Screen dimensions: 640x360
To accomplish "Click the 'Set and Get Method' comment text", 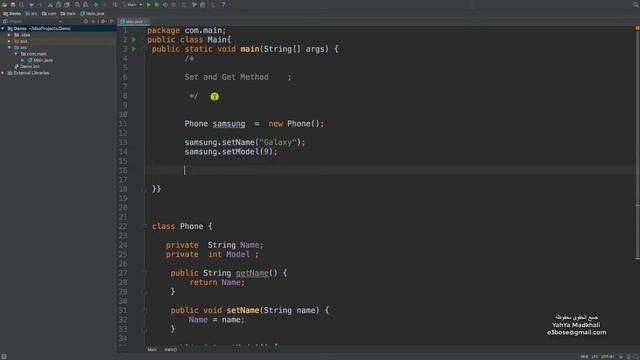I will point(227,77).
